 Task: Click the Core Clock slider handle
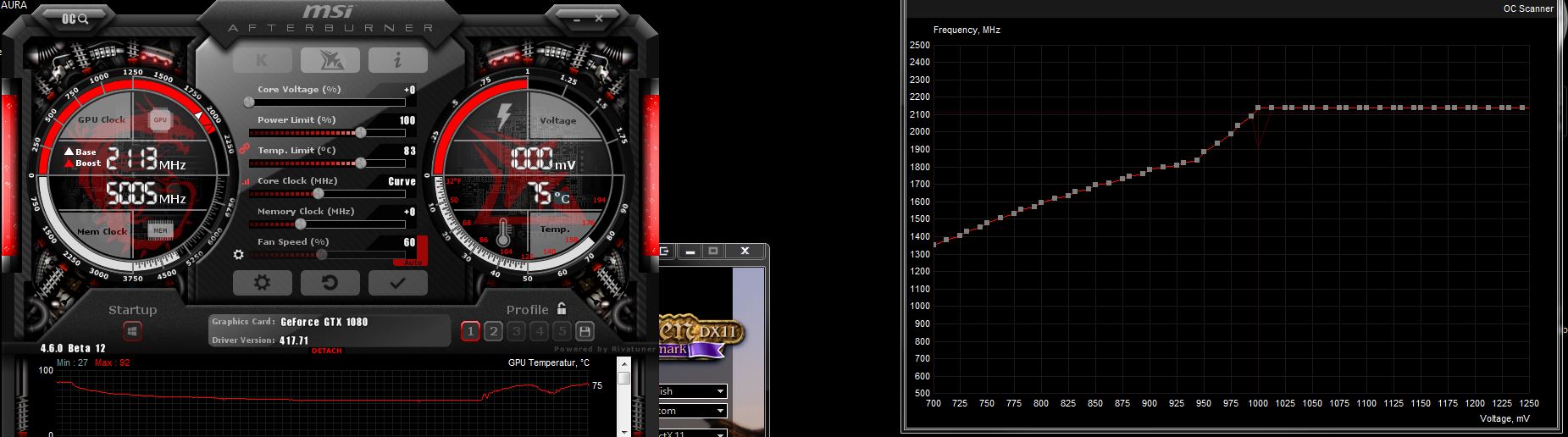click(319, 193)
